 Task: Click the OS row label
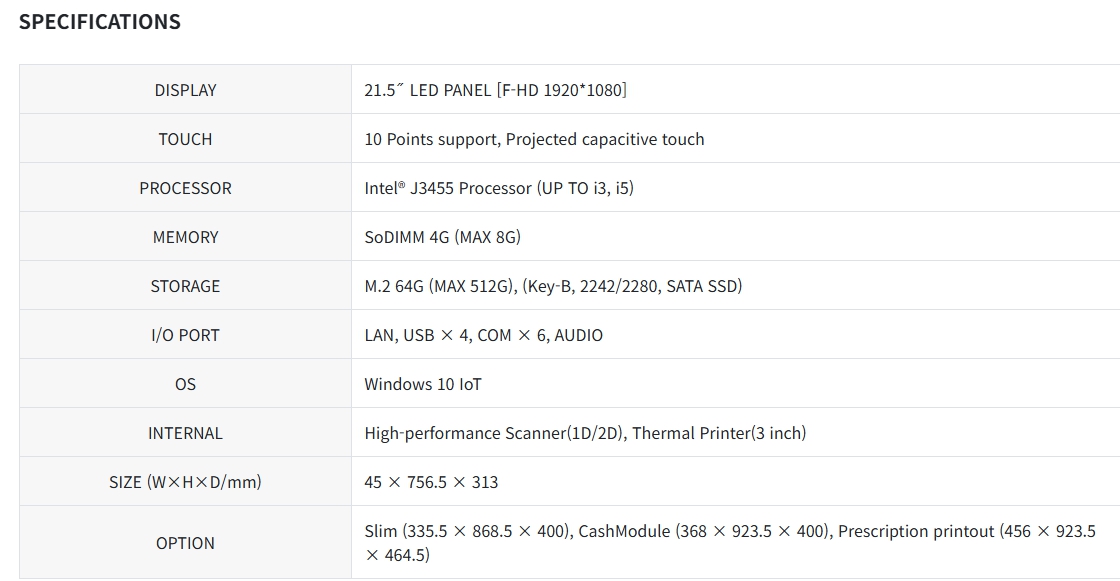tap(185, 384)
